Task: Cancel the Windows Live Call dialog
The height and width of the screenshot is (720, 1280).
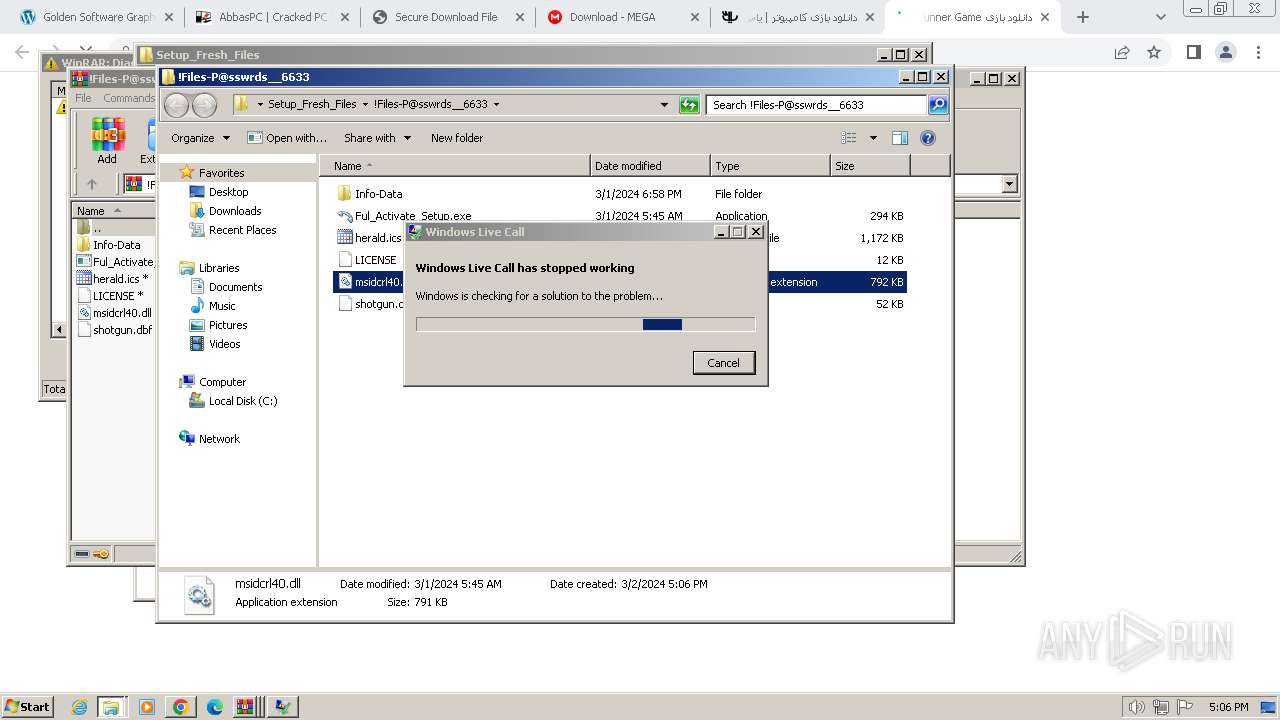Action: [x=724, y=363]
